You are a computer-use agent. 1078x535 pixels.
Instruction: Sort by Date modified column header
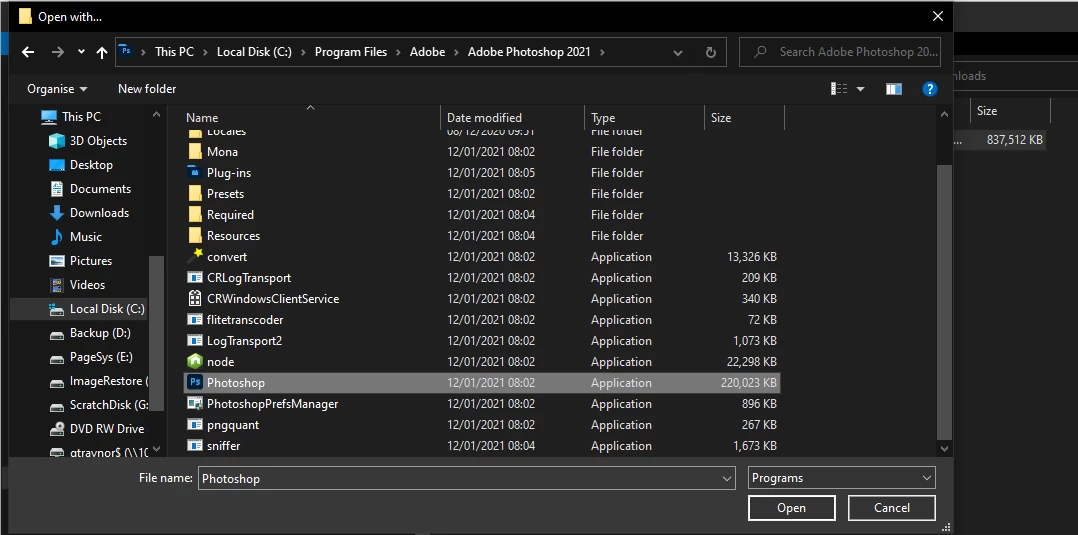click(484, 118)
